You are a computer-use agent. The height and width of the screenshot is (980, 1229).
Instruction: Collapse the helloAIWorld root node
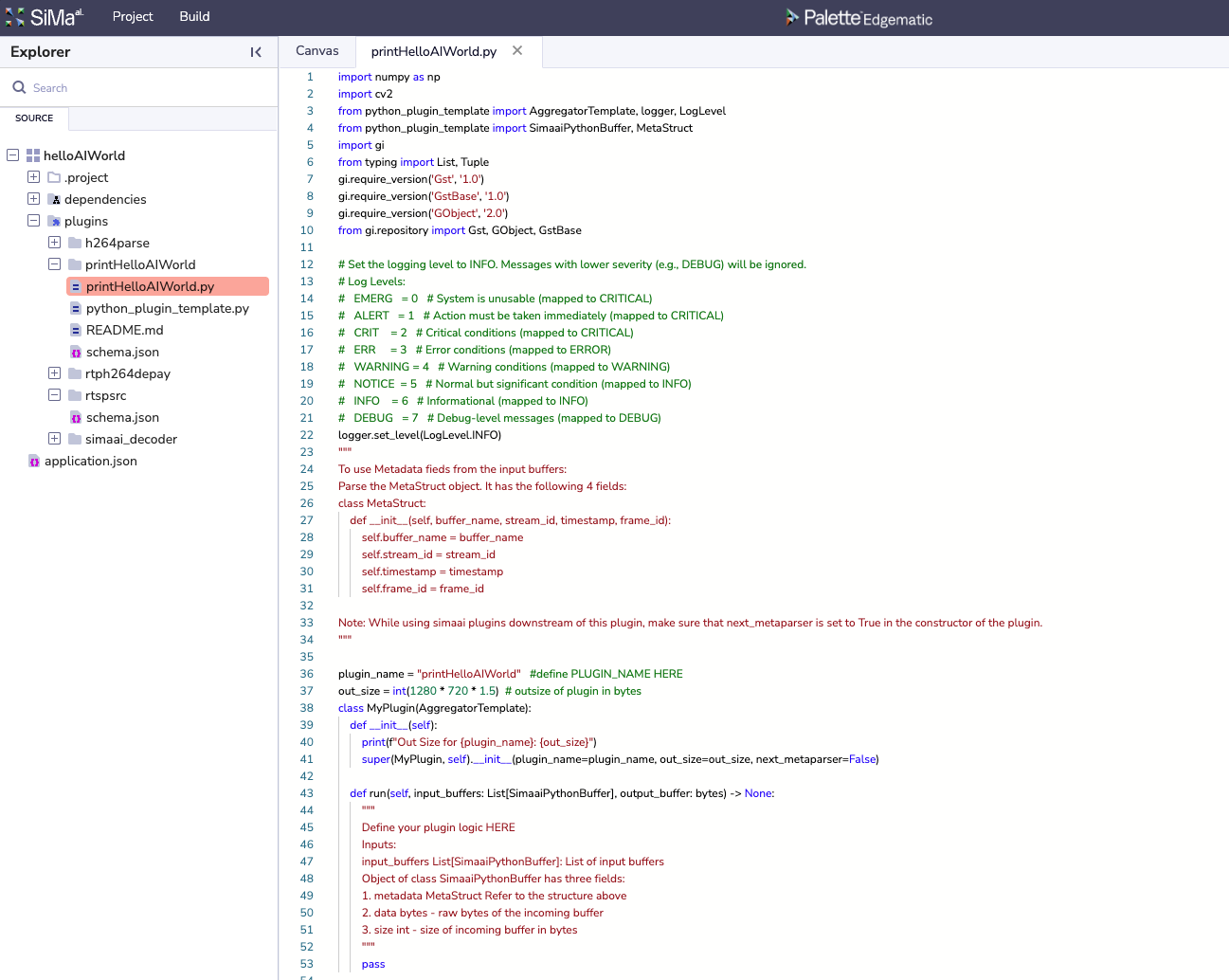tap(13, 154)
